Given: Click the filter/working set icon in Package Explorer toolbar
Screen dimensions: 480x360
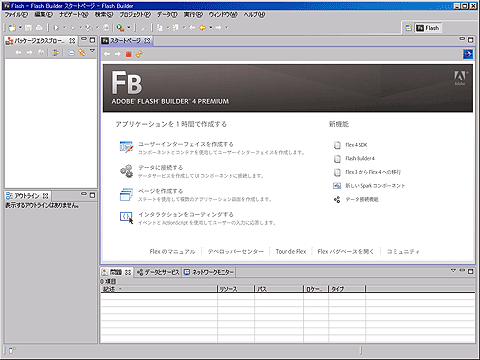Looking at the screenshot, I should (56, 53).
